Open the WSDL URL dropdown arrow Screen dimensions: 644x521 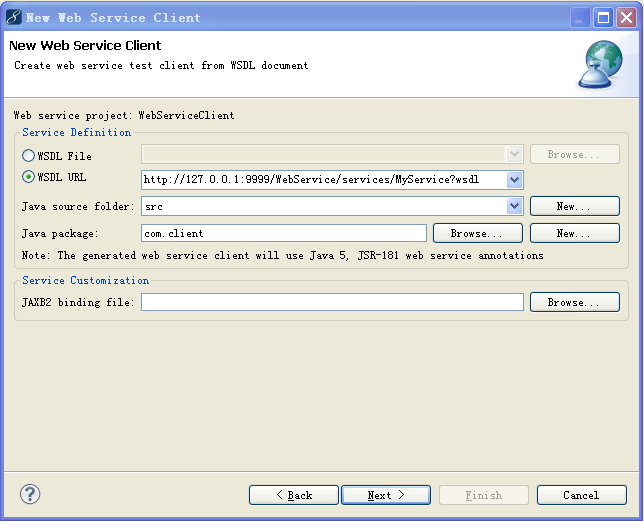tap(514, 180)
